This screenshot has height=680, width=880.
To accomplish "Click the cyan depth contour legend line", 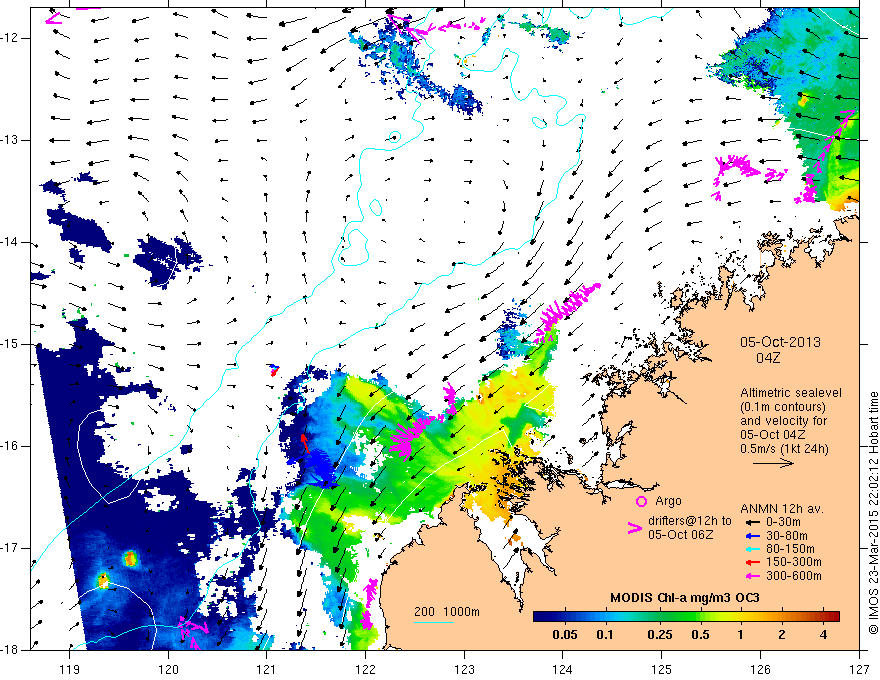I will coord(434,622).
